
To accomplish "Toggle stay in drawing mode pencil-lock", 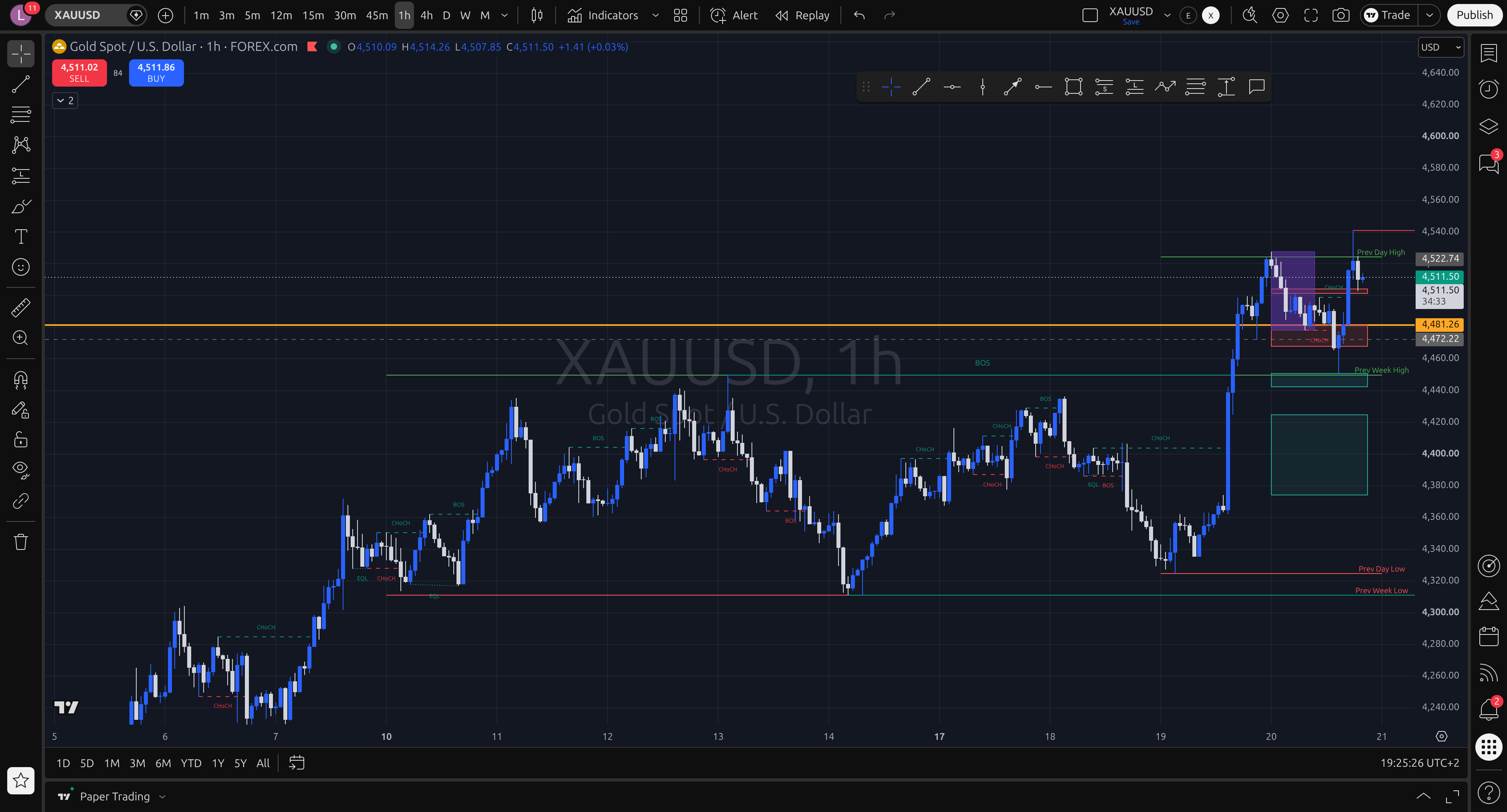I will [x=21, y=410].
